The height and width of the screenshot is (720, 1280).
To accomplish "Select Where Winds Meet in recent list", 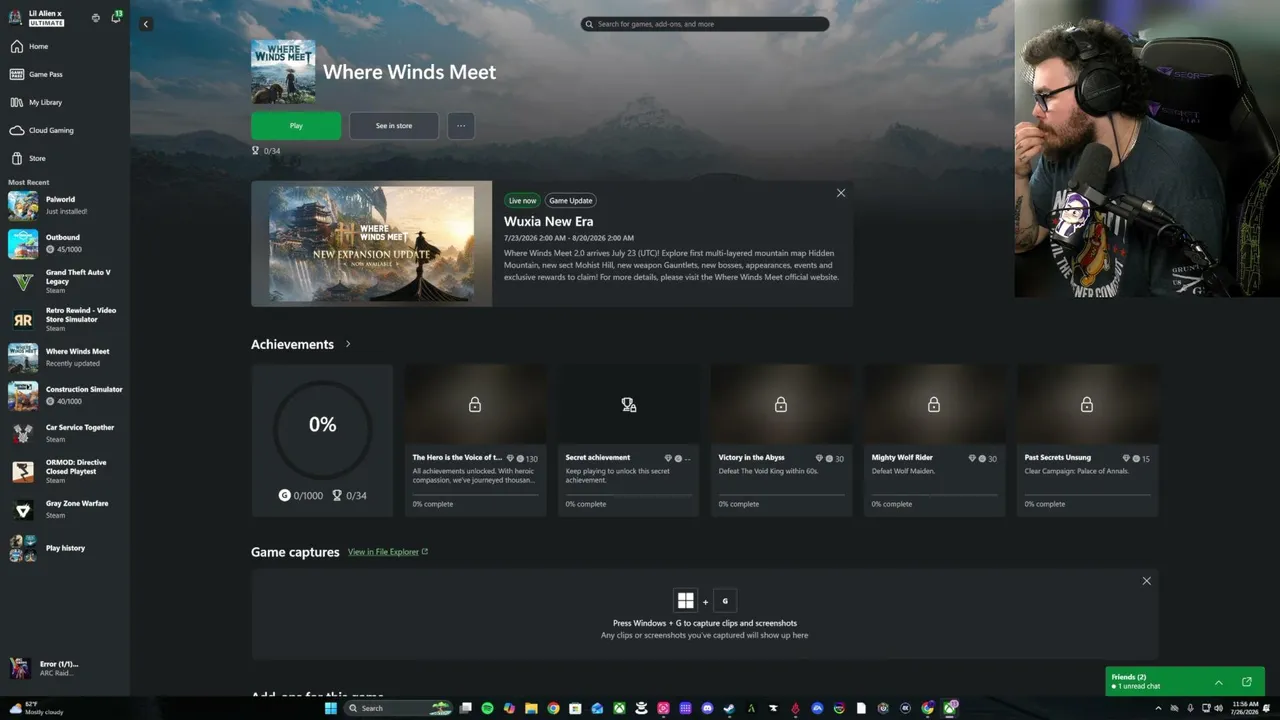I will 65,357.
